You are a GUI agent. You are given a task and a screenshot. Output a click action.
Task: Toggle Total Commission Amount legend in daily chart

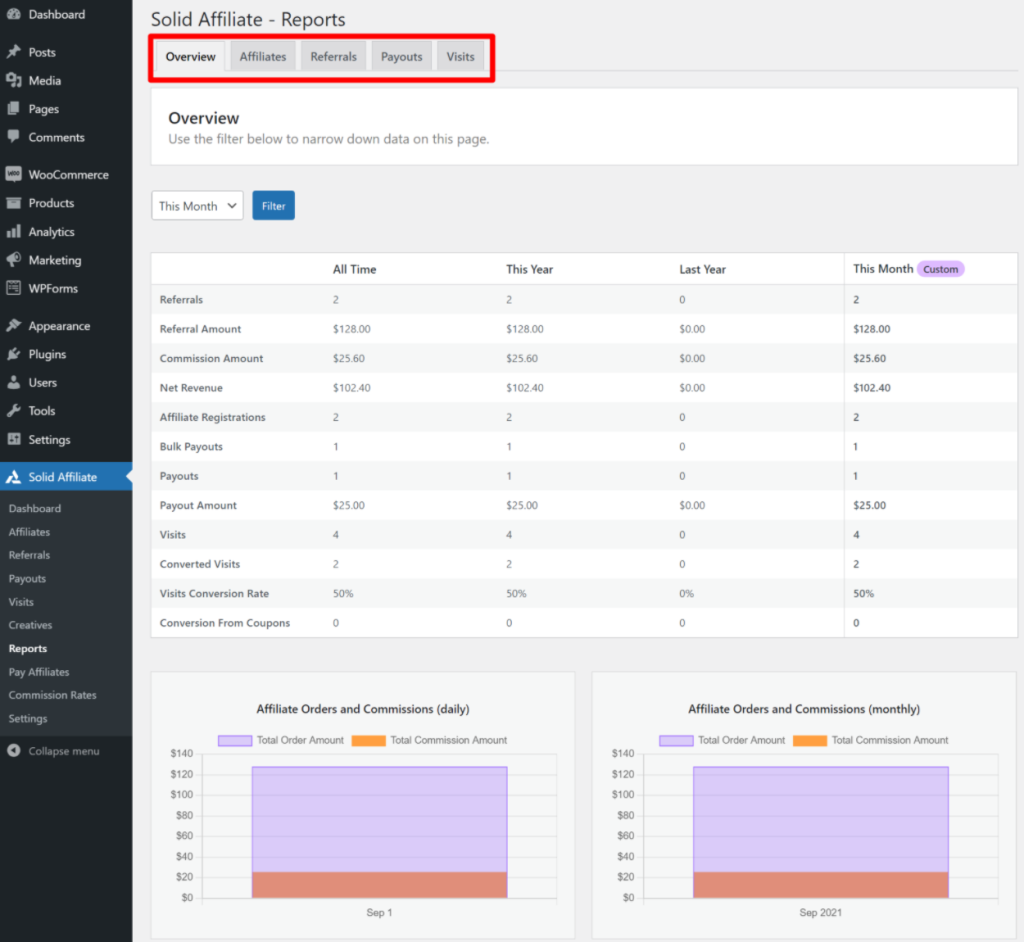429,740
